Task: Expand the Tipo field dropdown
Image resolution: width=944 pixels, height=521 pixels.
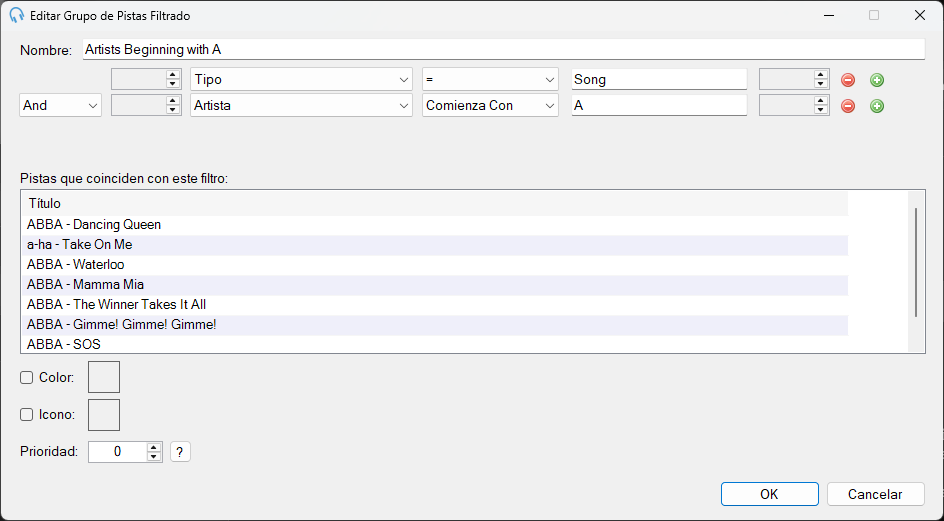Action: pyautogui.click(x=301, y=80)
